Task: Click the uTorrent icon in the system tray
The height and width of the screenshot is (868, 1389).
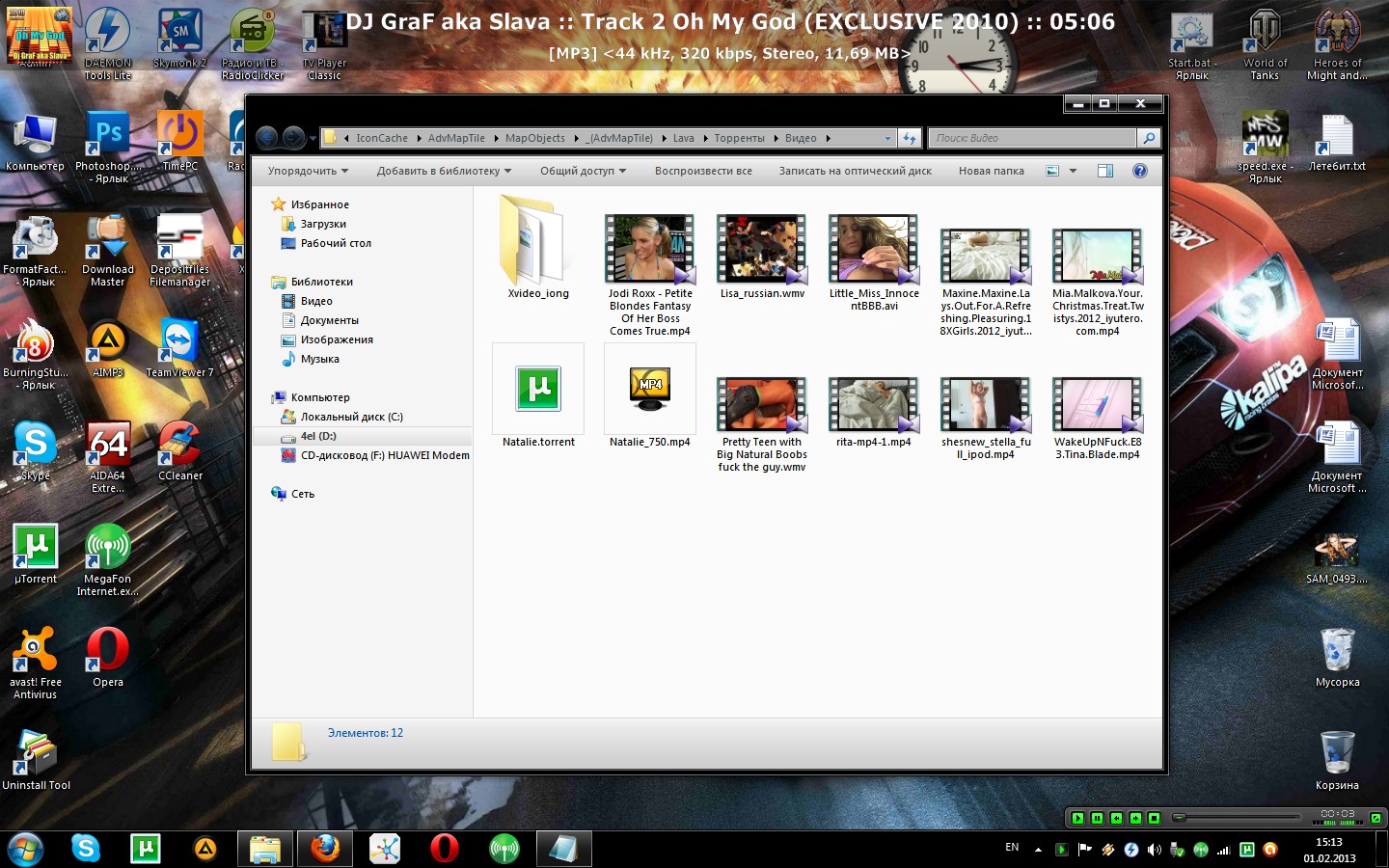Action: (1246, 850)
